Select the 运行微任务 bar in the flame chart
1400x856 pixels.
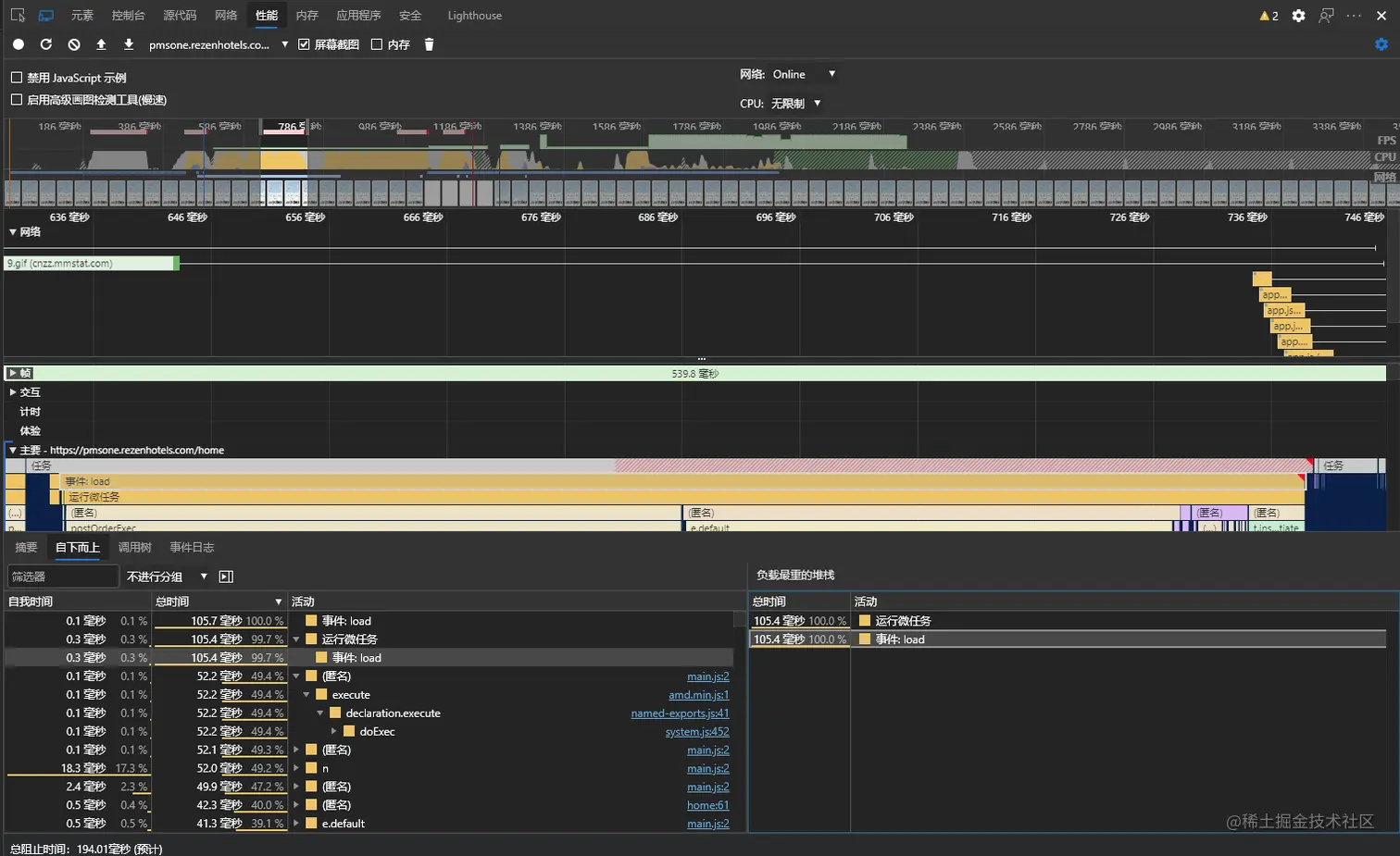[684, 497]
